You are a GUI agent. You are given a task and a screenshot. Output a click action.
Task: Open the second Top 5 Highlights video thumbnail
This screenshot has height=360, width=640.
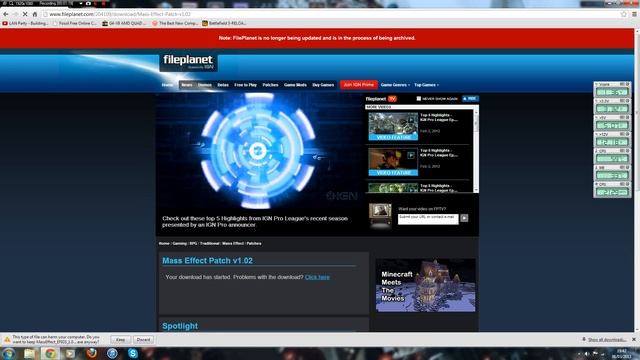(393, 162)
